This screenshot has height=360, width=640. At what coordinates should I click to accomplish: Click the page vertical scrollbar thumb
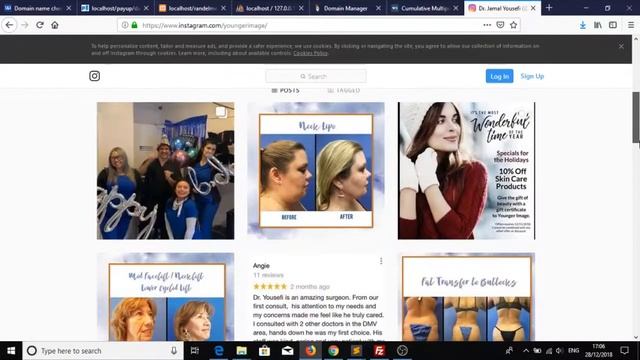click(x=636, y=118)
